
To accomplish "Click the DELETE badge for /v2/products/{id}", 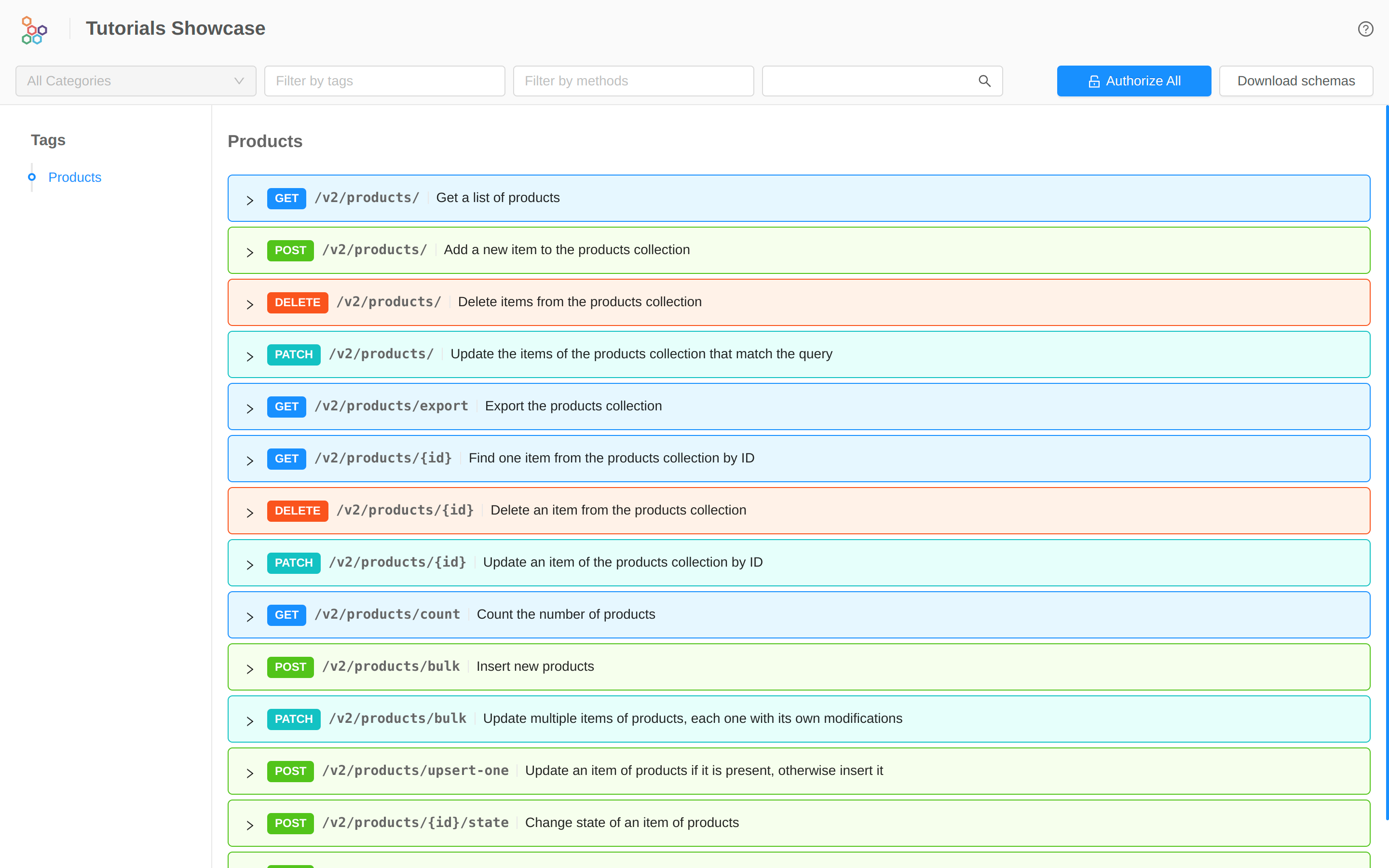I will pyautogui.click(x=297, y=510).
